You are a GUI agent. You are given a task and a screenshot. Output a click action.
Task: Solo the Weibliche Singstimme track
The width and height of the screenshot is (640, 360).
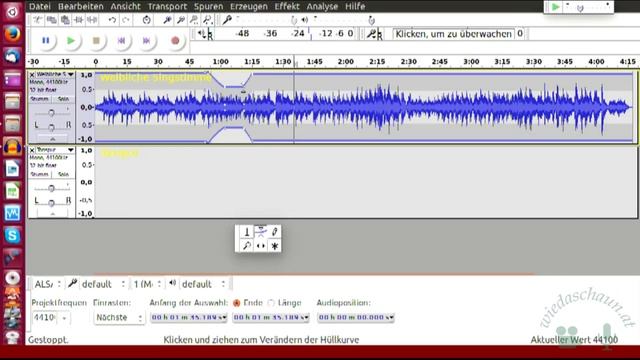(x=63, y=99)
